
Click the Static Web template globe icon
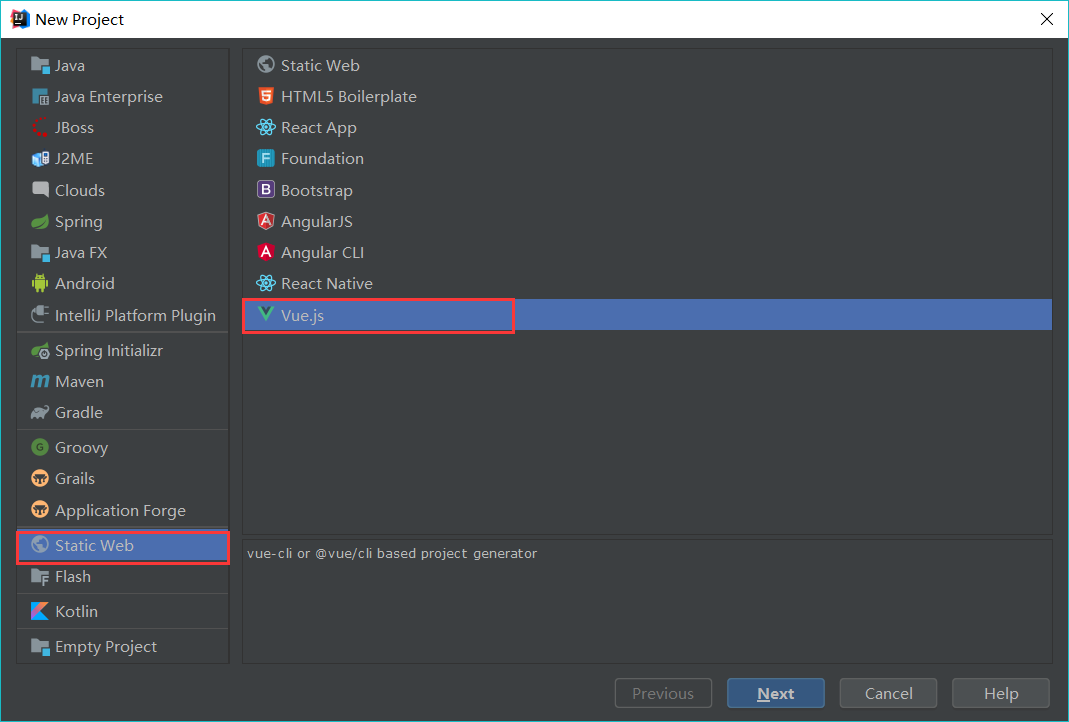pyautogui.click(x=266, y=65)
